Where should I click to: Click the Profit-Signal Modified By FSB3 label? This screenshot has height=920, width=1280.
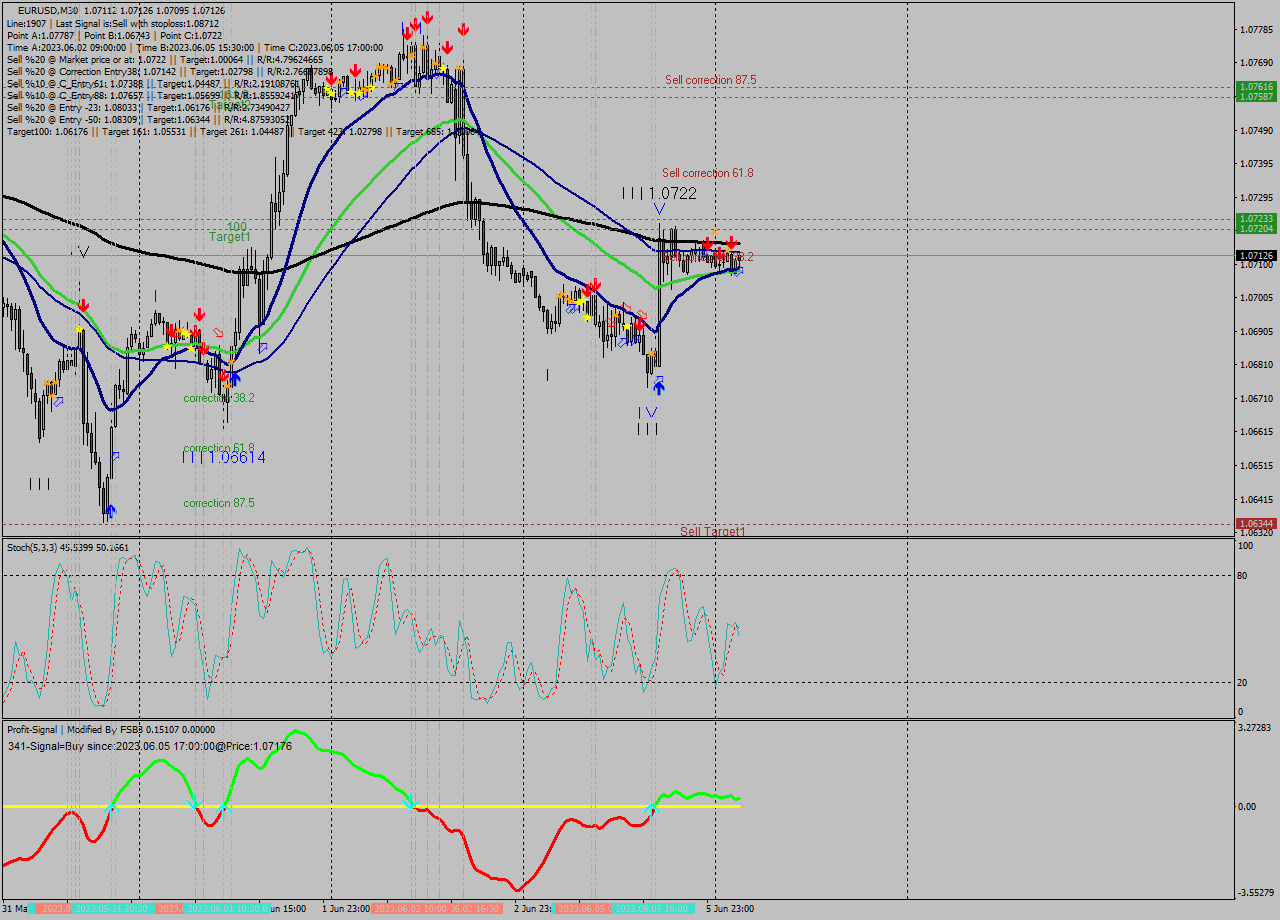click(62, 729)
